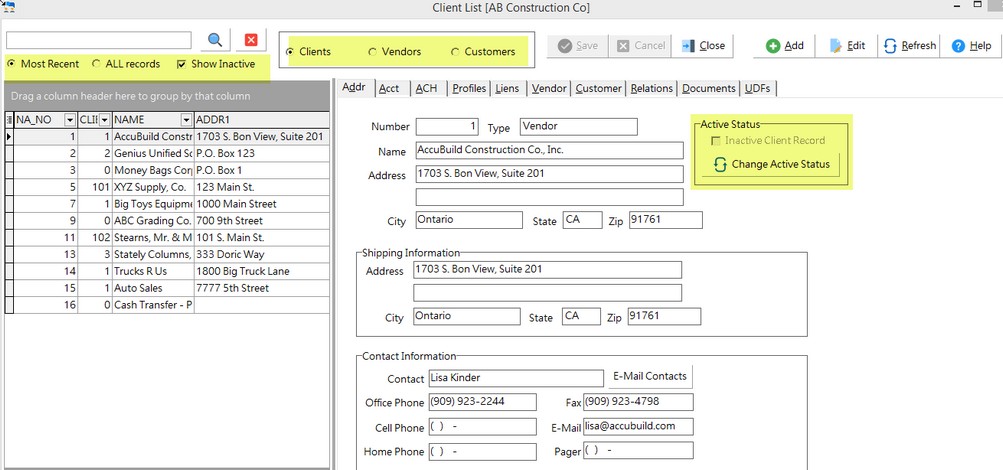Open the Vendor tab

[x=549, y=88]
